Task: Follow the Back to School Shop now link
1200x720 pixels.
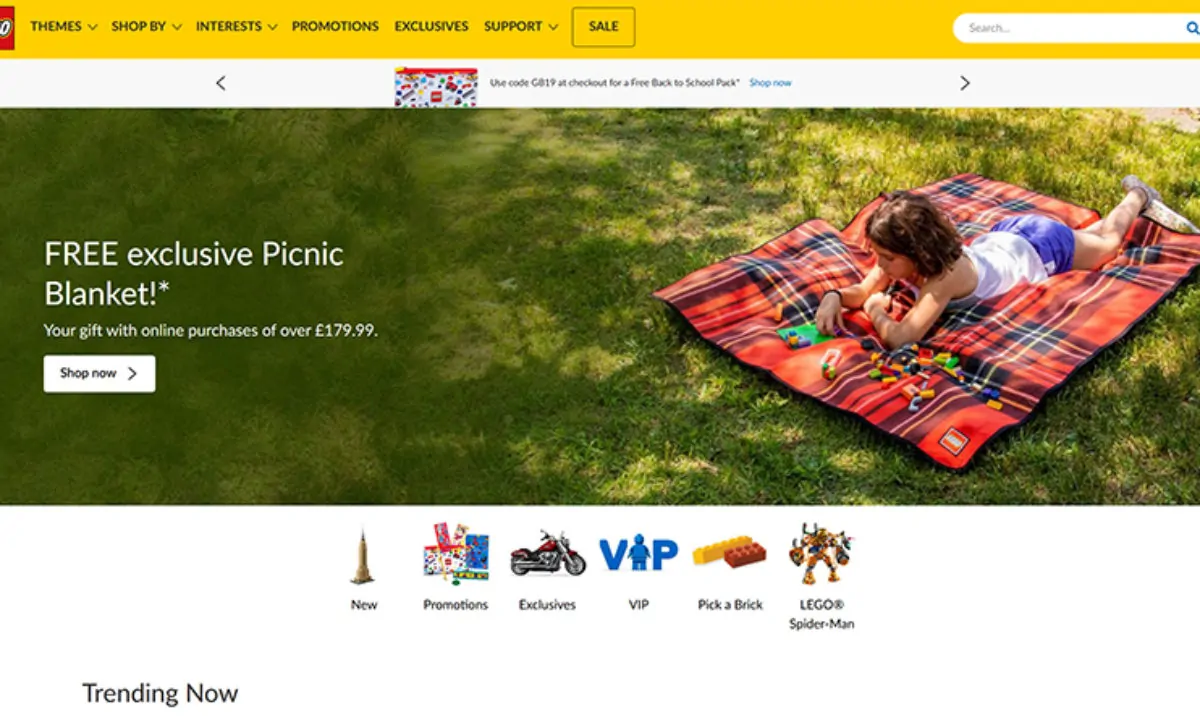Action: click(770, 83)
